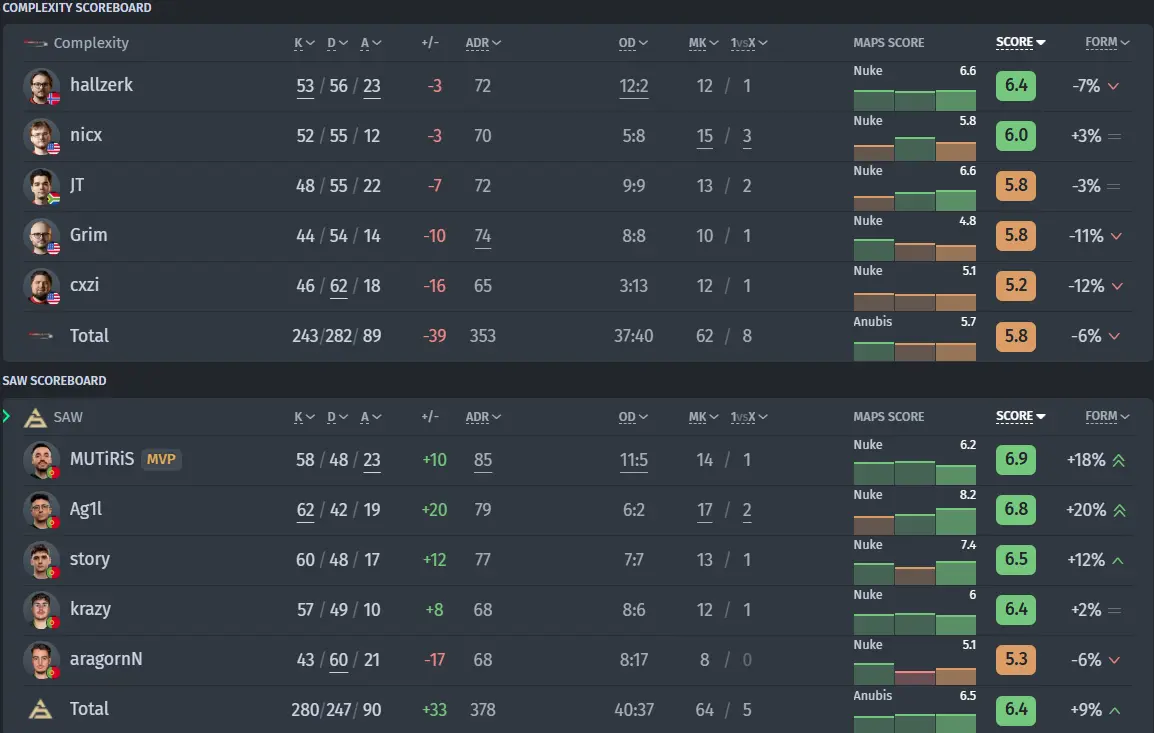
Task: Click Complexity Total Anubis maps score bars
Action: tap(915, 351)
